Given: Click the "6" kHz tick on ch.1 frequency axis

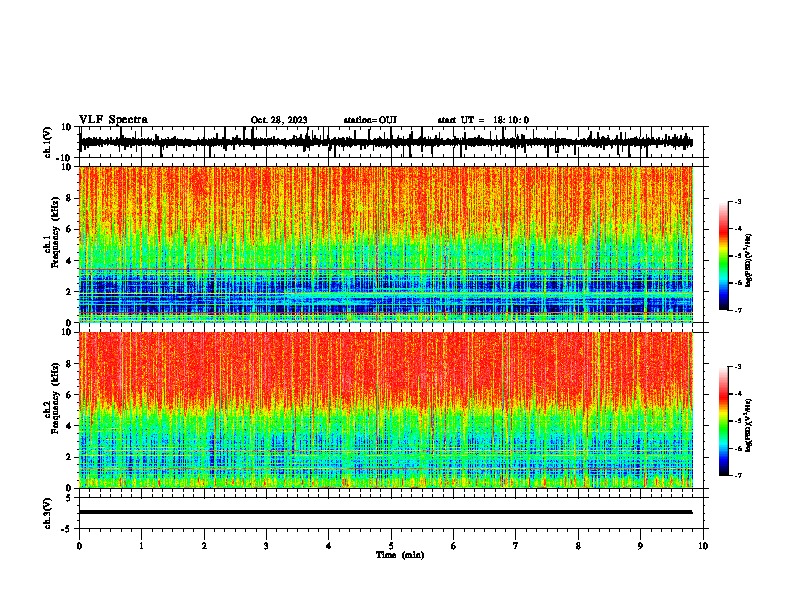Looking at the screenshot, I should click(69, 229).
